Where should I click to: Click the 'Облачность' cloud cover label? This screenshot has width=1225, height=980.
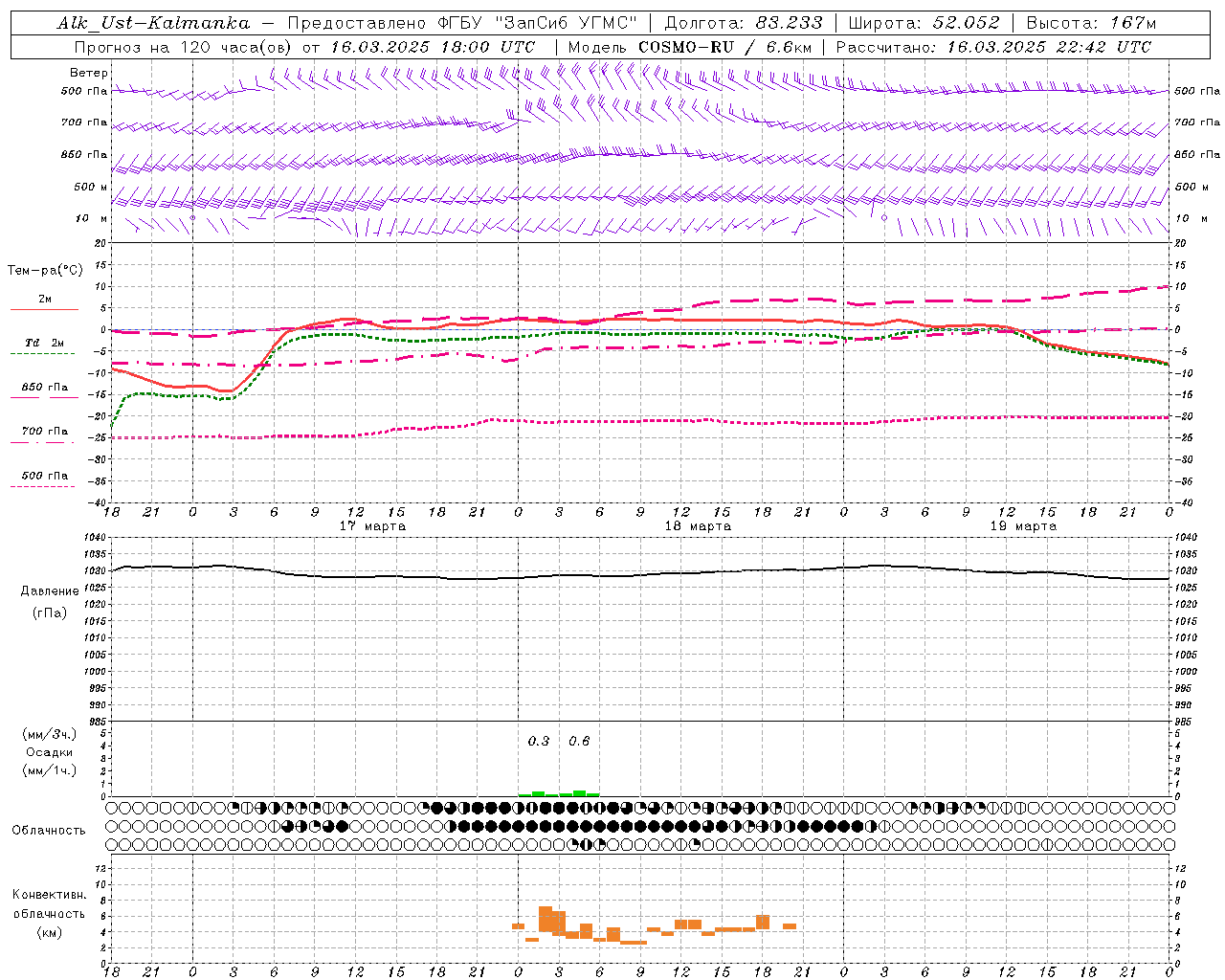tap(49, 831)
